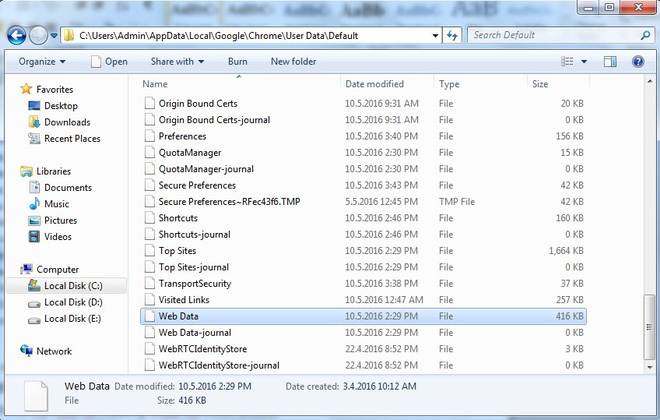
Task: Click the Back navigation arrow button
Action: click(17, 35)
